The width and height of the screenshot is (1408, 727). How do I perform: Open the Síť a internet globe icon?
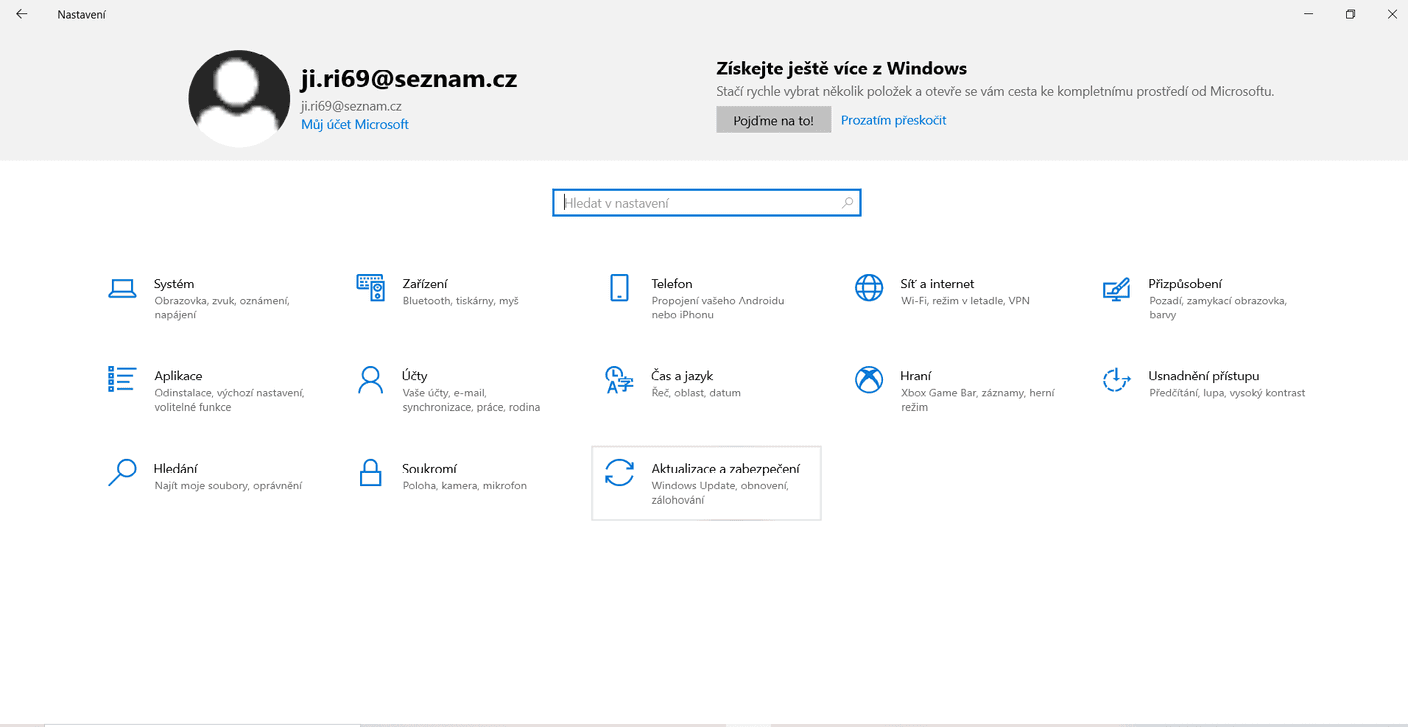[x=869, y=288]
